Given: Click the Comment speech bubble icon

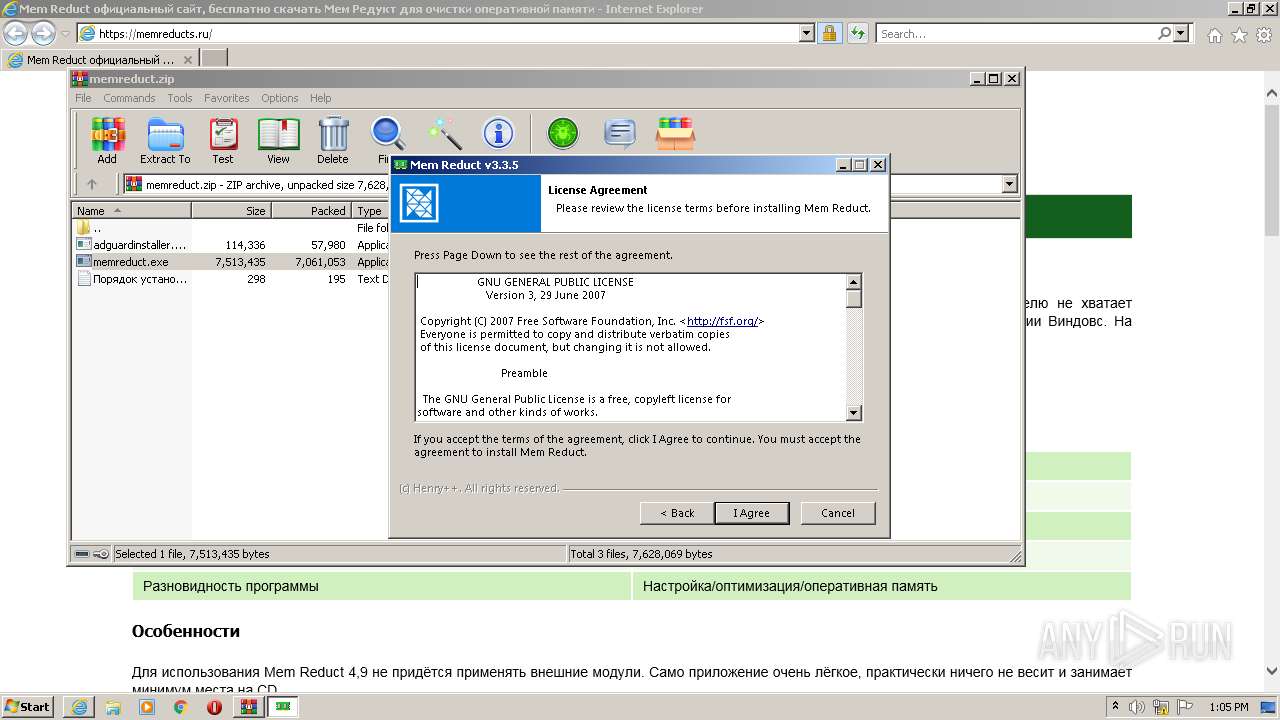Looking at the screenshot, I should click(x=620, y=134).
